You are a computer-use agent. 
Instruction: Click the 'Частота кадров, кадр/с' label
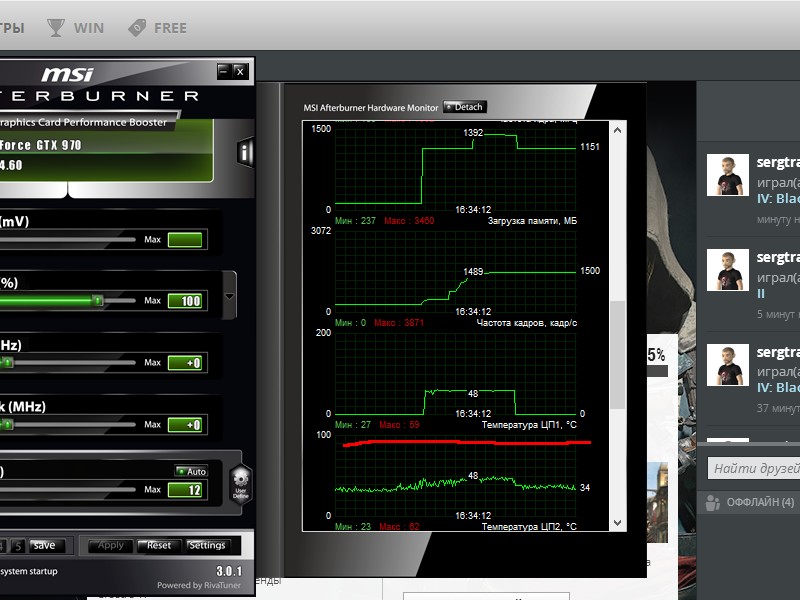(x=527, y=322)
